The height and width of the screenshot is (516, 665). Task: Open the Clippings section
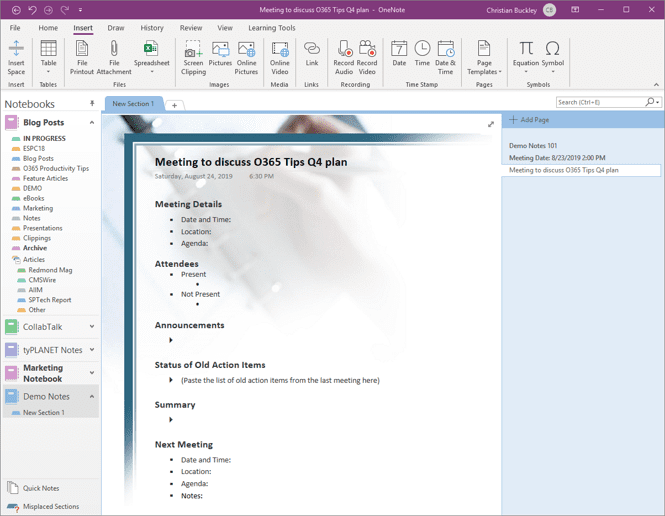click(x=36, y=238)
